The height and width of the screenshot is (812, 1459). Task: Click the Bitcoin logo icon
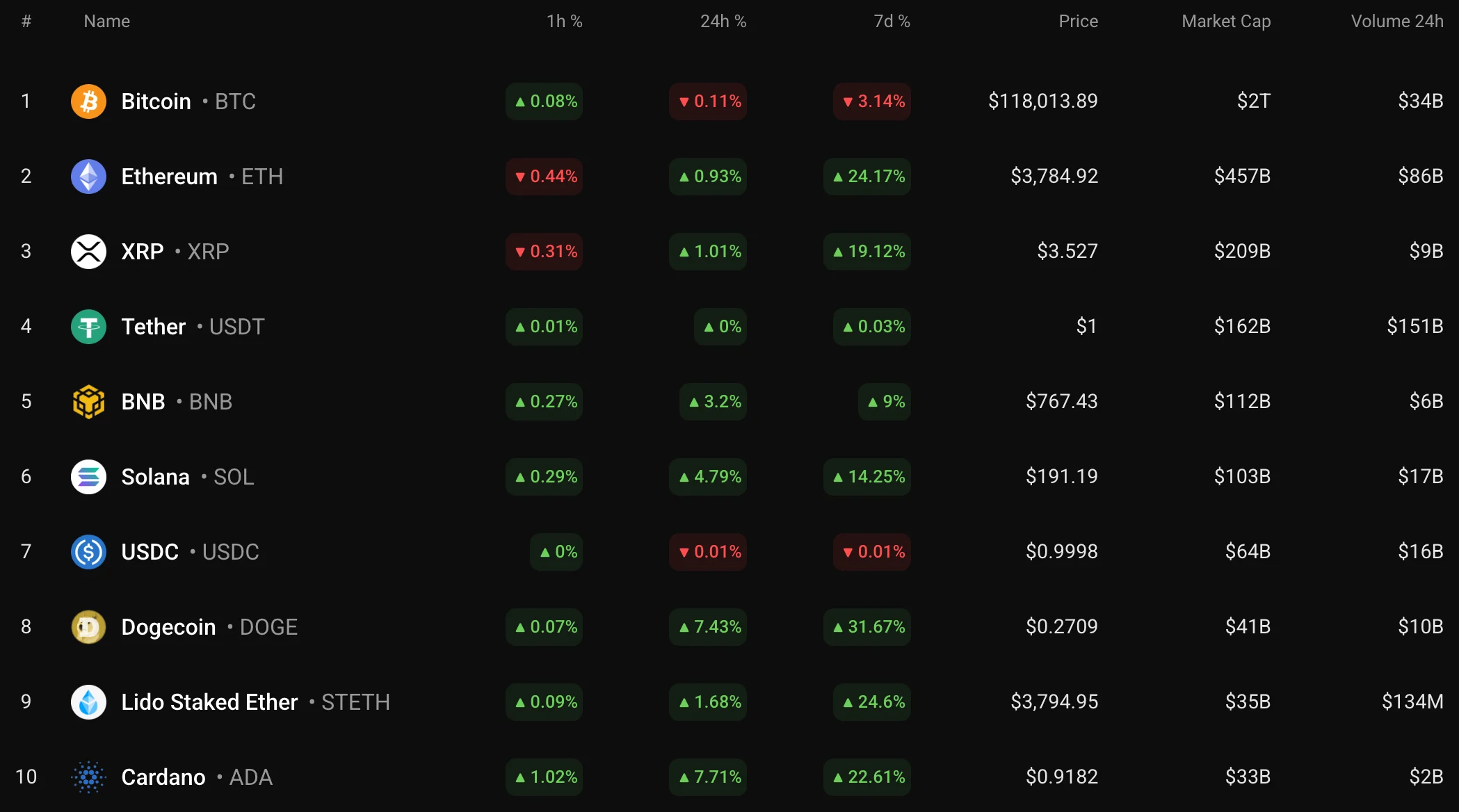tap(88, 101)
